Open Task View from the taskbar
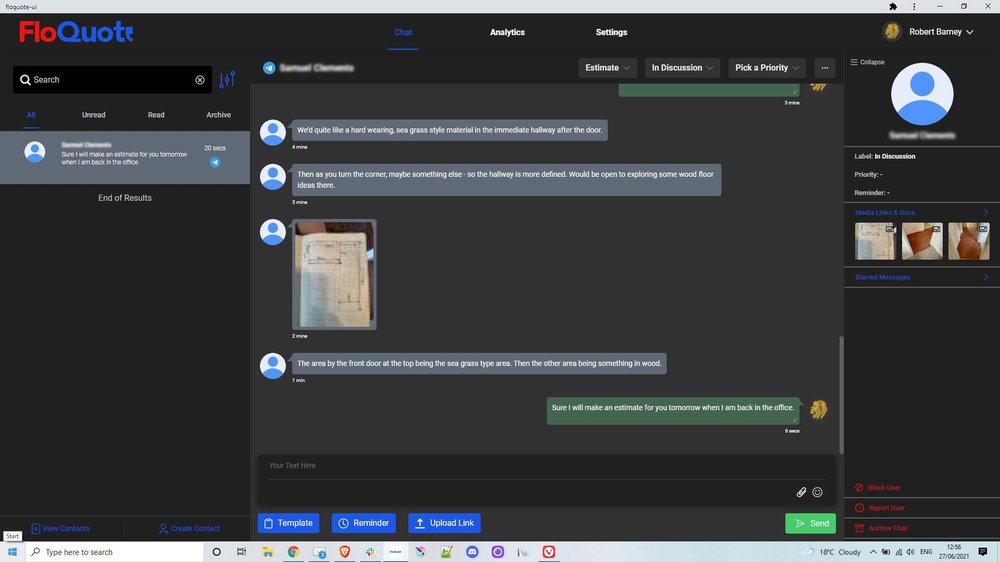The image size is (1000, 562). pyautogui.click(x=241, y=552)
